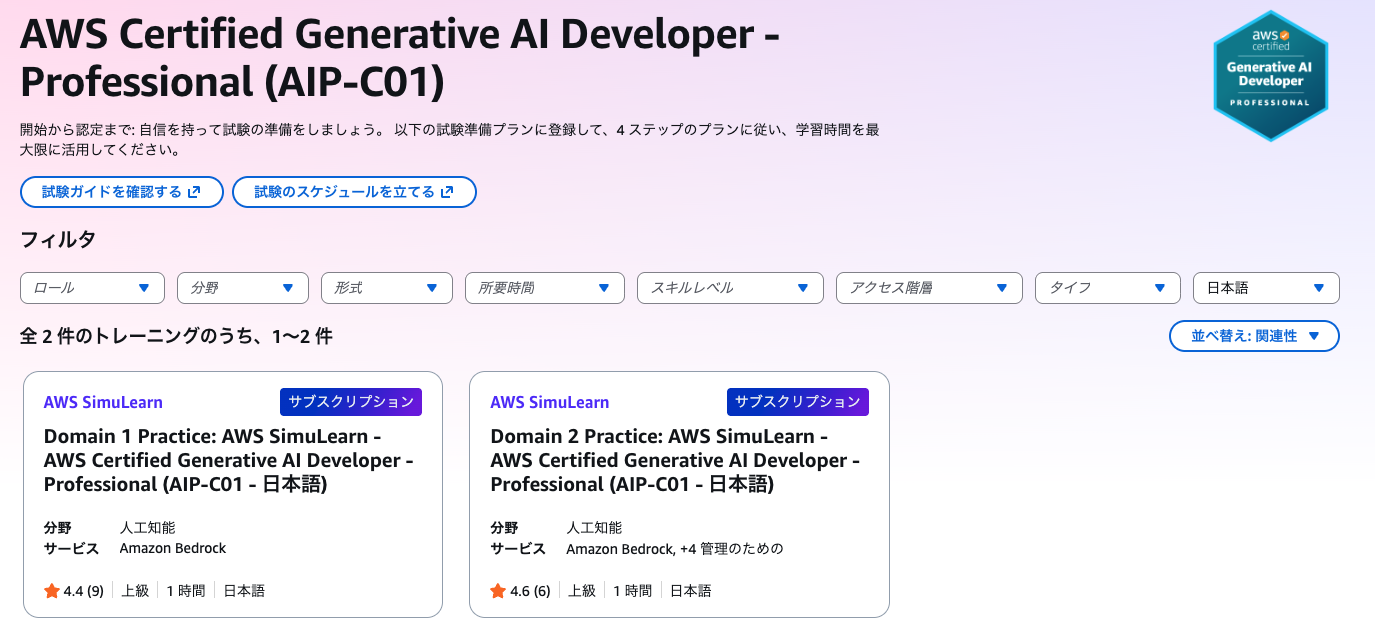The height and width of the screenshot is (638, 1375).
Task: Click サブスクリプション badge on Domain 2 card
Action: point(798,402)
